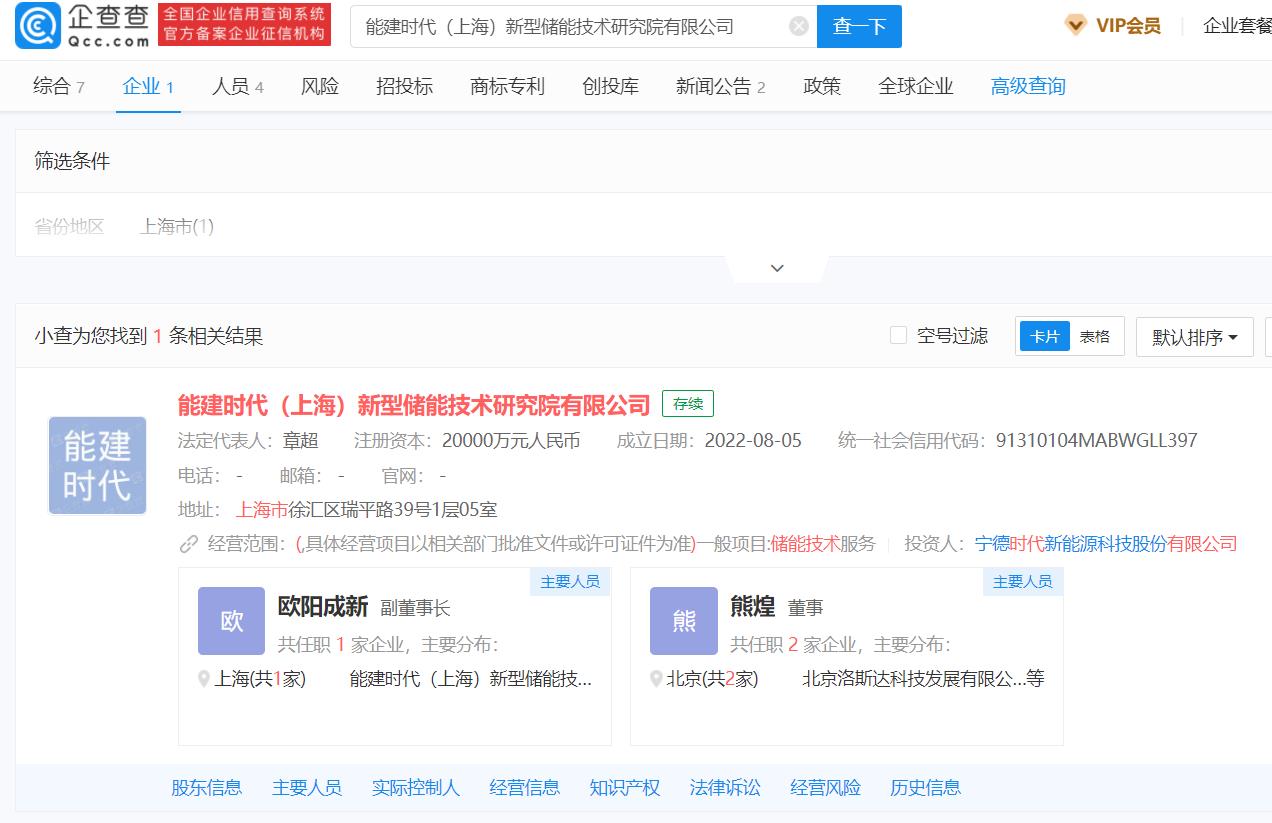Click the 查一下 search button
1272x823 pixels.
tap(858, 26)
